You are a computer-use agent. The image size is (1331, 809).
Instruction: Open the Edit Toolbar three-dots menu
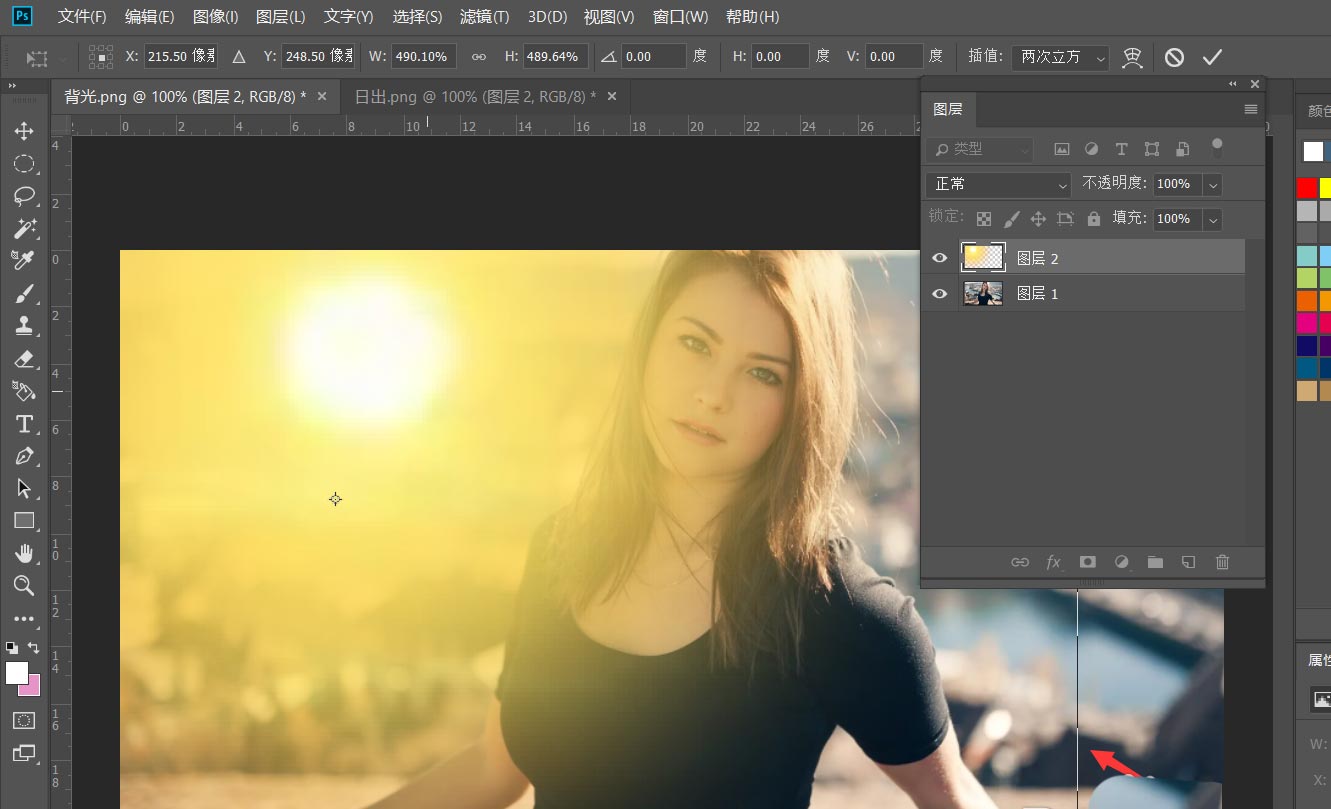click(x=24, y=619)
